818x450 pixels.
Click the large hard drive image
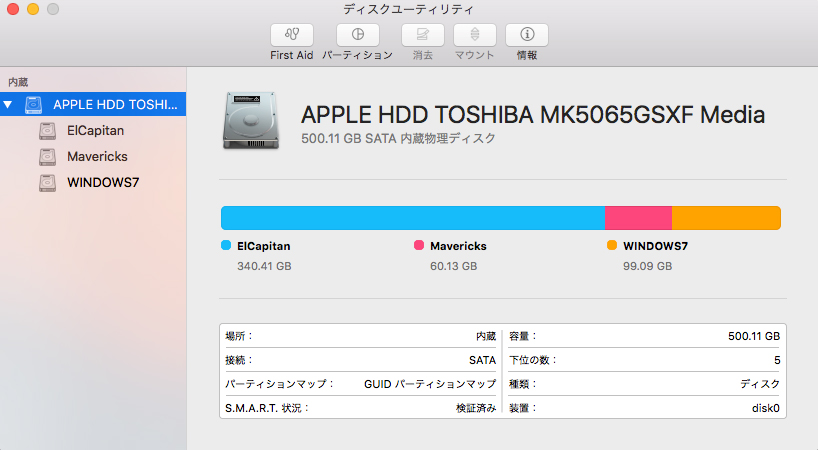(251, 120)
